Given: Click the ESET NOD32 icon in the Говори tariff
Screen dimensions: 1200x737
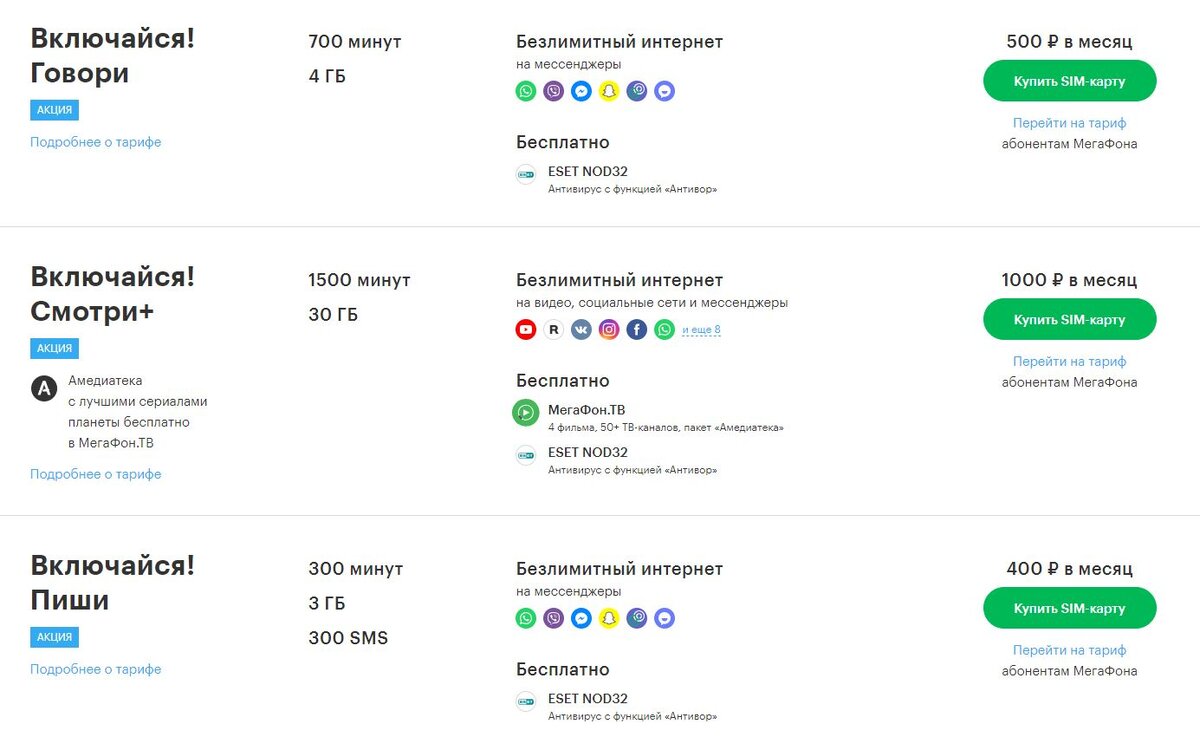Looking at the screenshot, I should 526,174.
